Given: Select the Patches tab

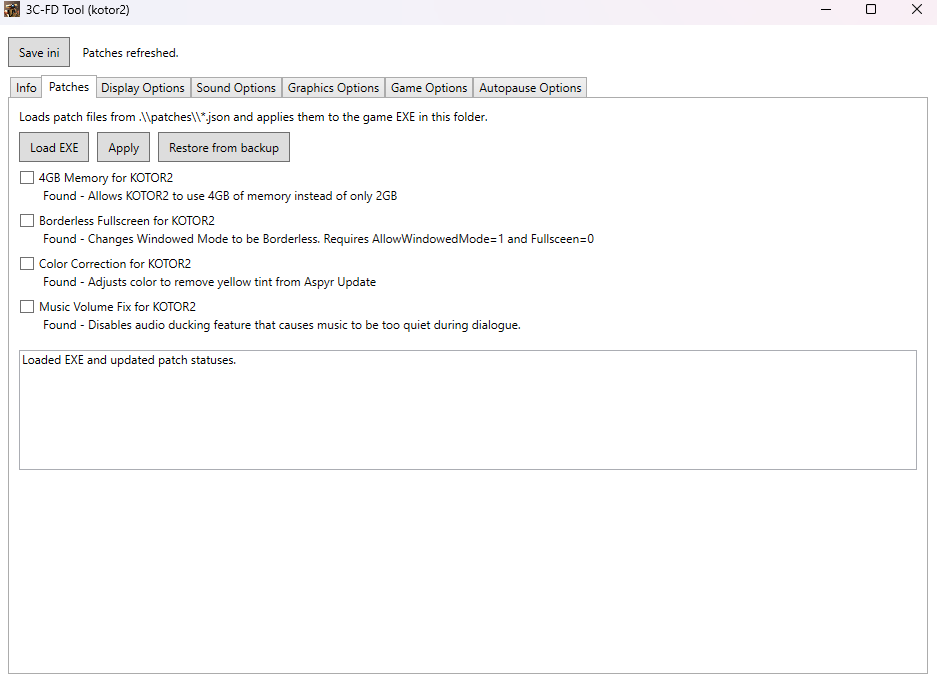Looking at the screenshot, I should pos(69,87).
